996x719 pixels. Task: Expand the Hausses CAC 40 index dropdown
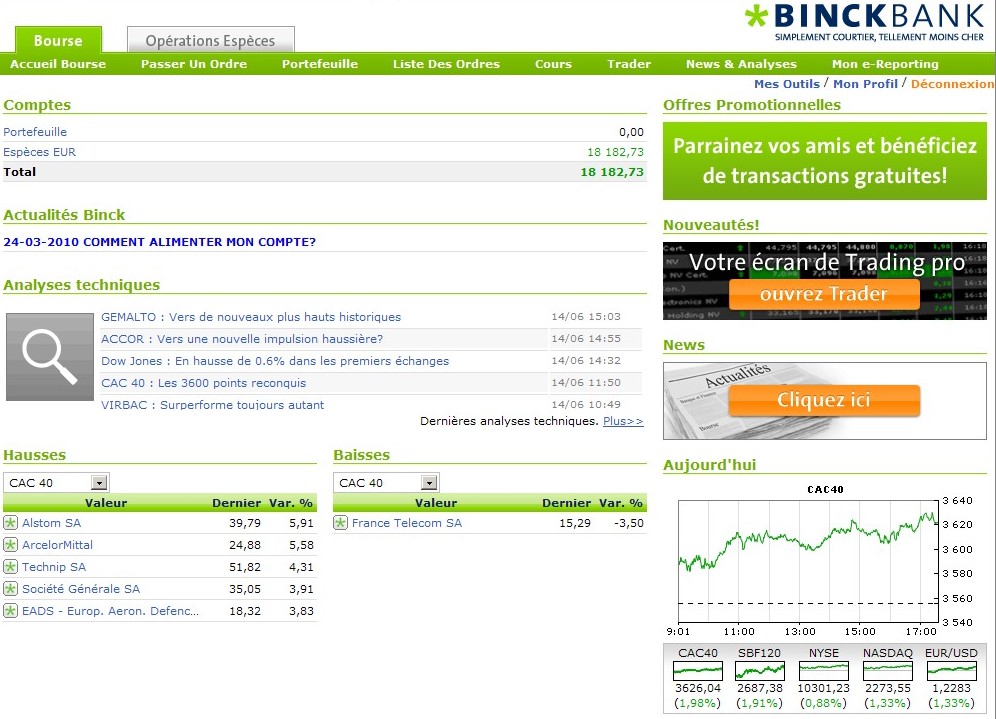click(x=99, y=483)
